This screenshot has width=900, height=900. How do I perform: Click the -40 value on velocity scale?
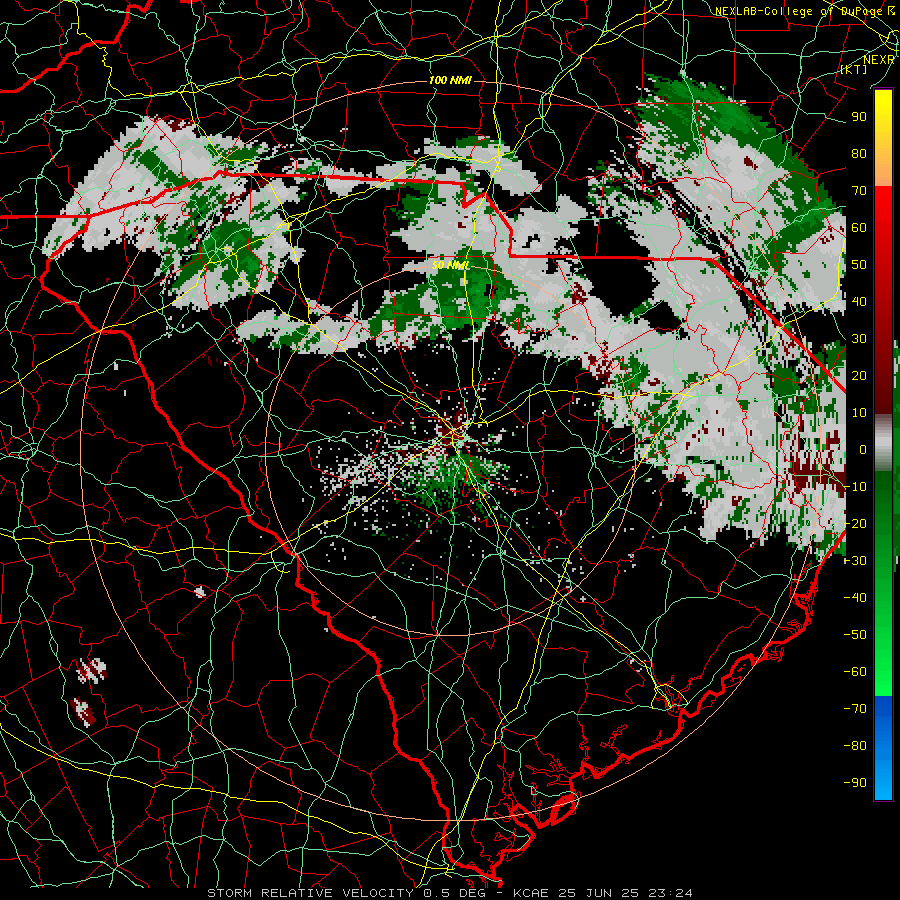pyautogui.click(x=855, y=598)
